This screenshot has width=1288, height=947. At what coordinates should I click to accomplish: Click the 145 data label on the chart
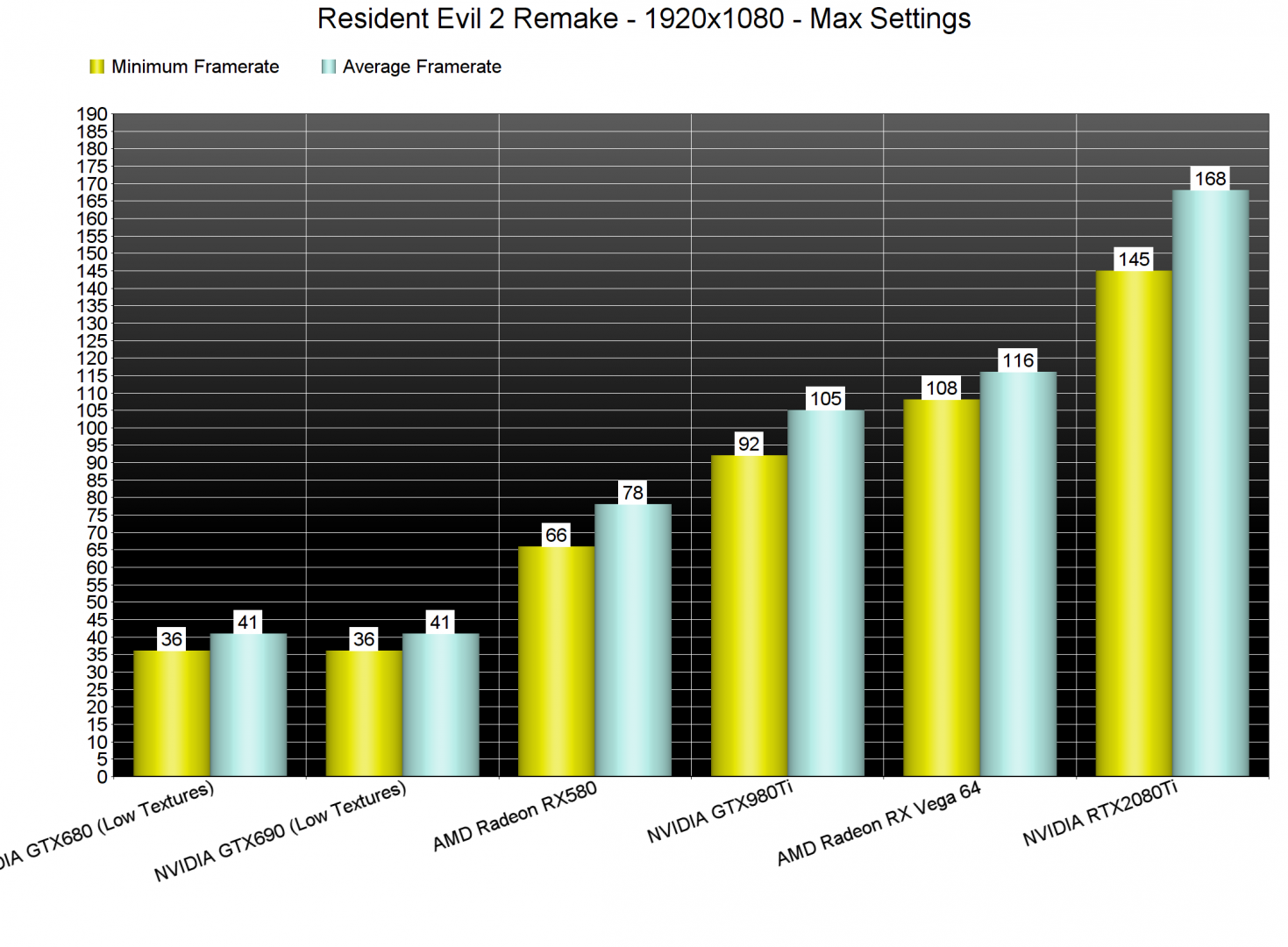[1133, 260]
